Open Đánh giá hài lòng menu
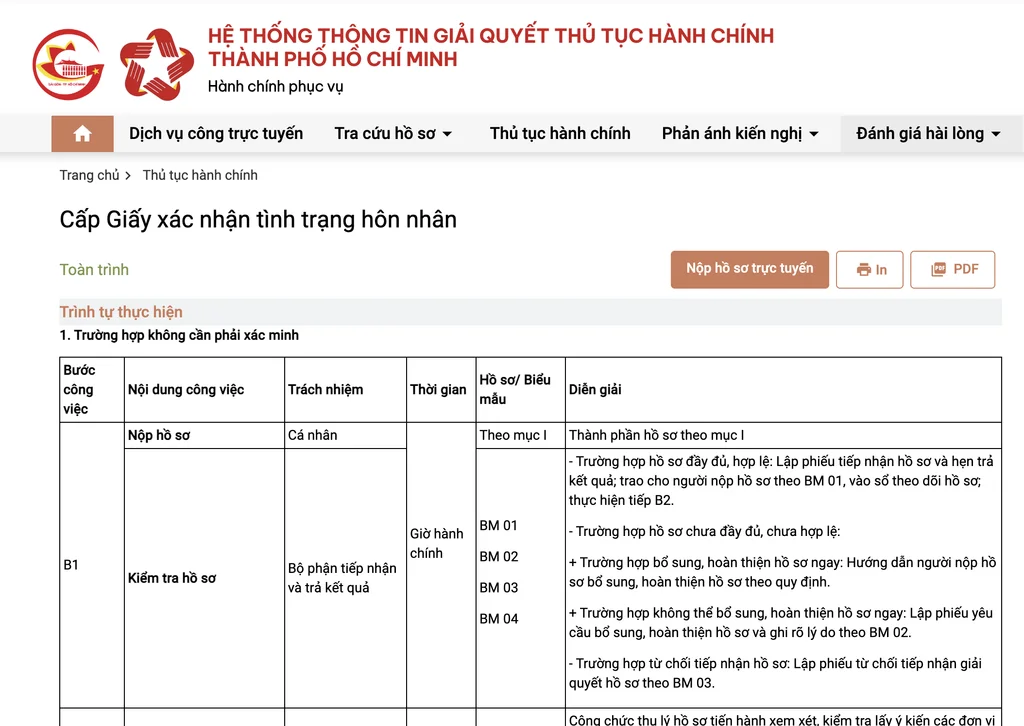The height and width of the screenshot is (726, 1024). (928, 133)
